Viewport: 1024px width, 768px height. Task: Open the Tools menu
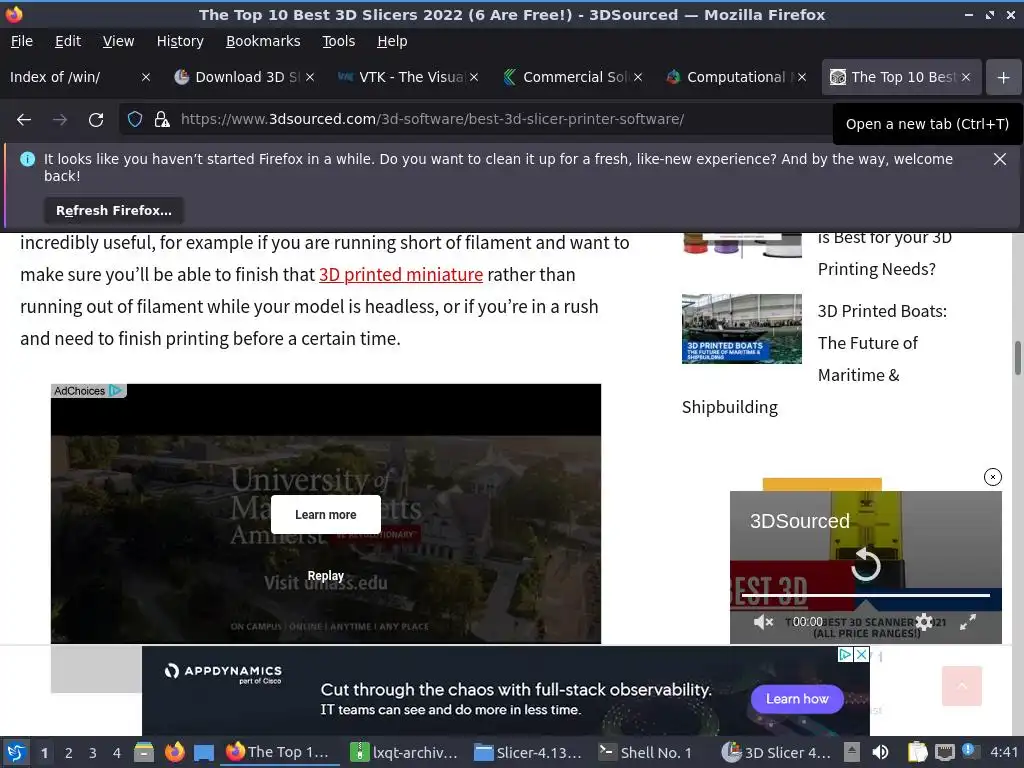click(x=338, y=41)
